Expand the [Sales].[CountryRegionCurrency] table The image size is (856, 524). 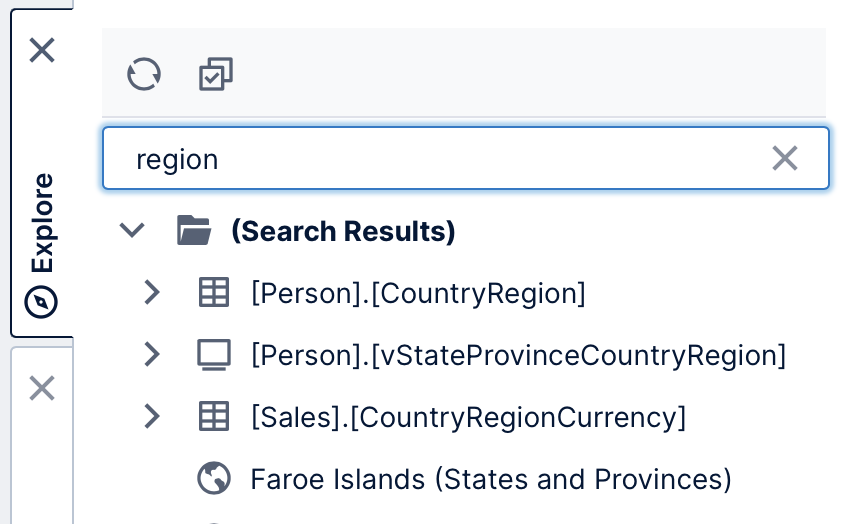pos(152,416)
